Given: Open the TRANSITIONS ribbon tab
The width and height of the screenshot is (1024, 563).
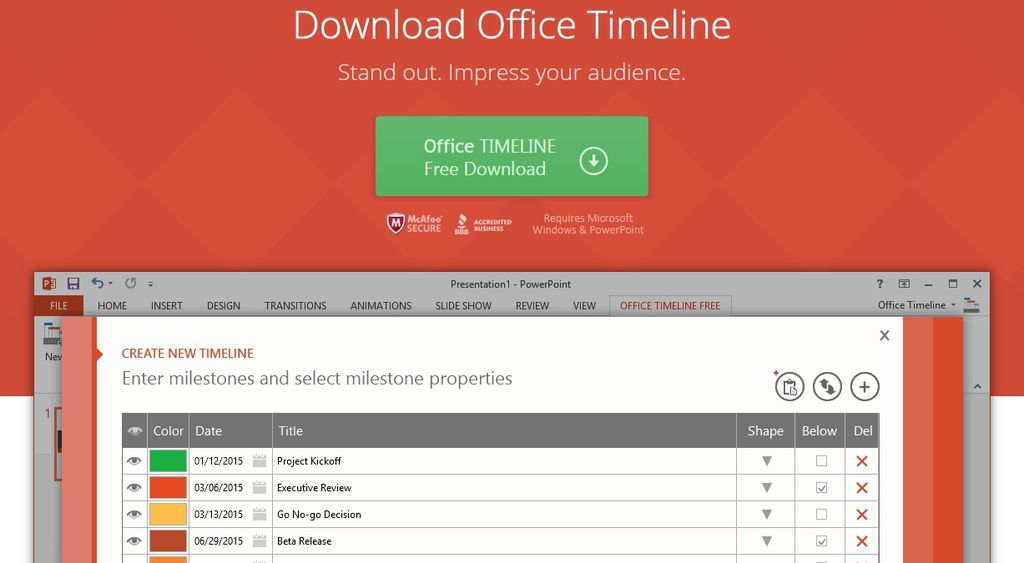Looking at the screenshot, I should 295,306.
